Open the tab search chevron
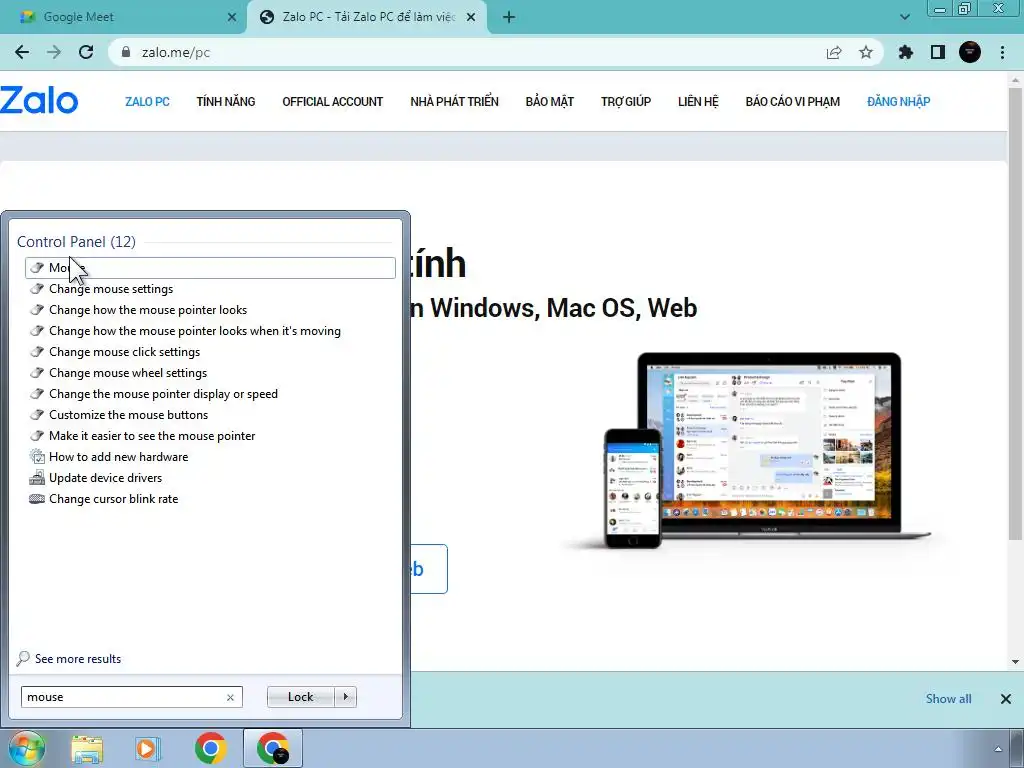The width and height of the screenshot is (1024, 768). click(x=904, y=17)
